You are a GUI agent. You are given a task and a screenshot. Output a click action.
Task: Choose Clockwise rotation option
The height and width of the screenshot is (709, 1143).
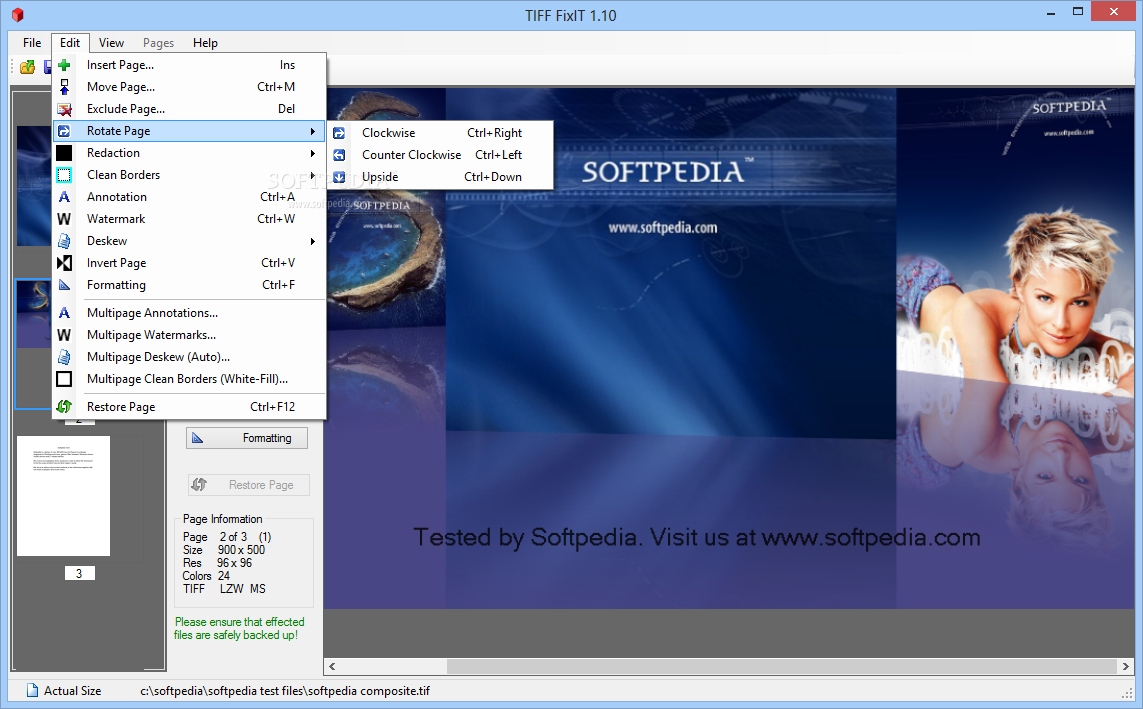coord(440,133)
